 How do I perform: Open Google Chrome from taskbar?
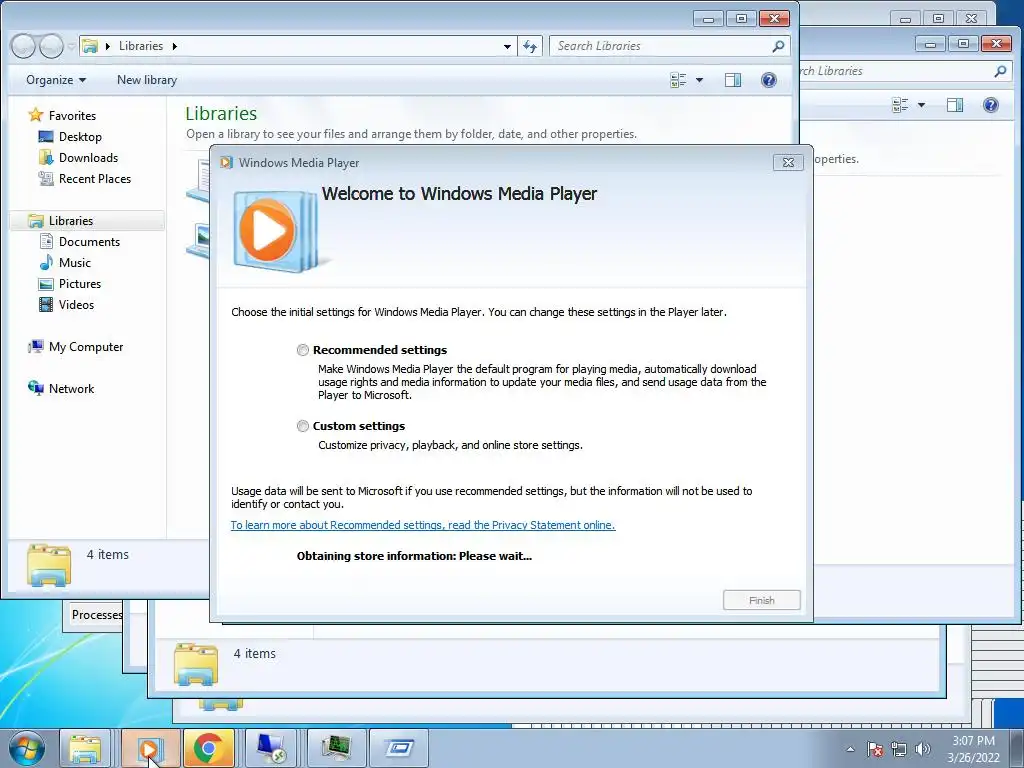208,748
